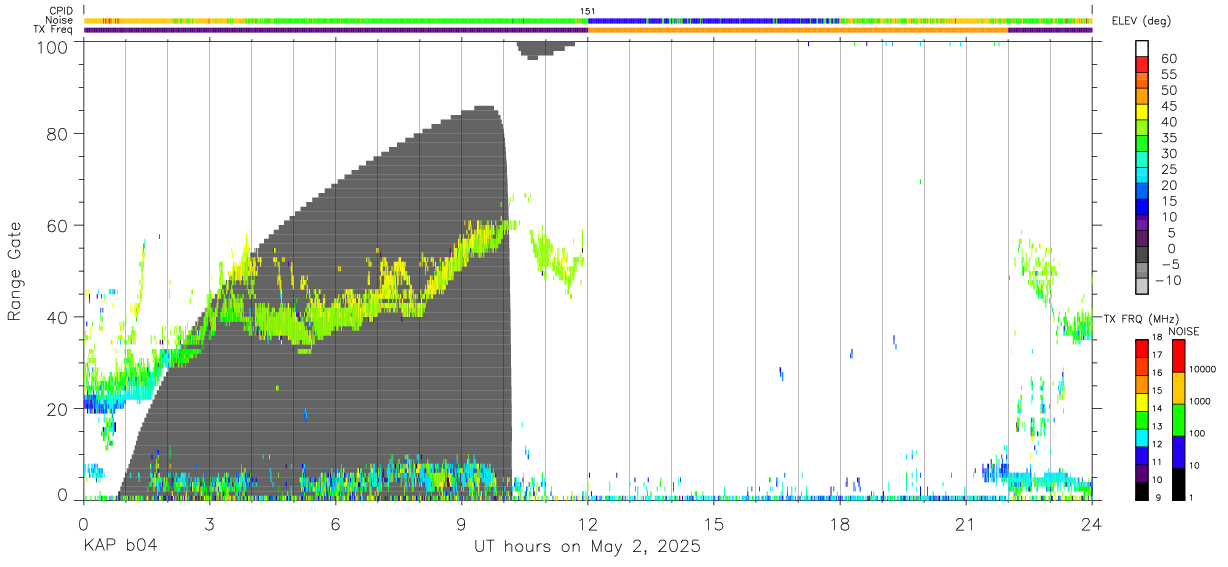
Task: Click the ELEV (deg) colorbar title
Action: click(x=1141, y=21)
